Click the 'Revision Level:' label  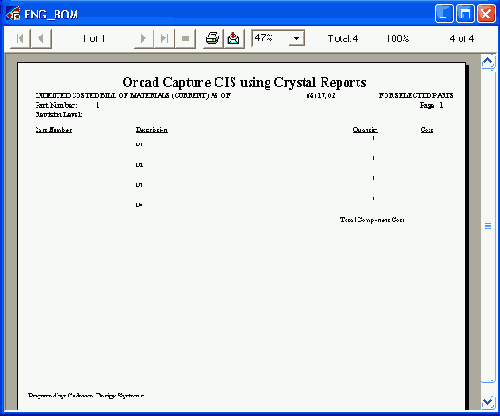(59, 114)
